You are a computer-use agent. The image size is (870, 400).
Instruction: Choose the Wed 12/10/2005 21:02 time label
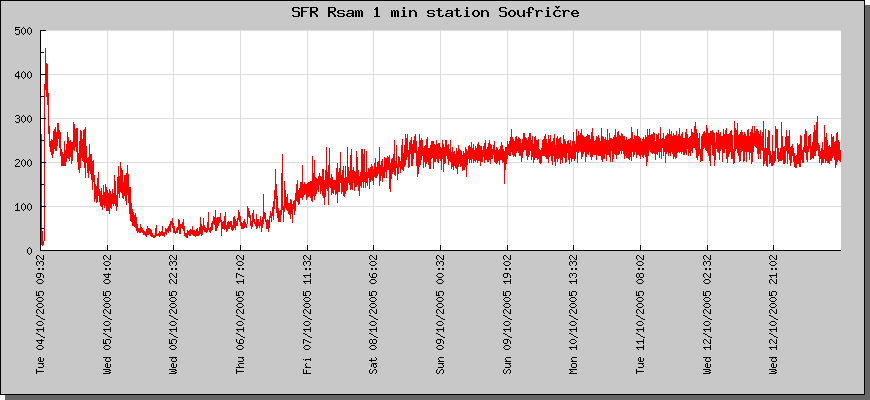pyautogui.click(x=774, y=313)
